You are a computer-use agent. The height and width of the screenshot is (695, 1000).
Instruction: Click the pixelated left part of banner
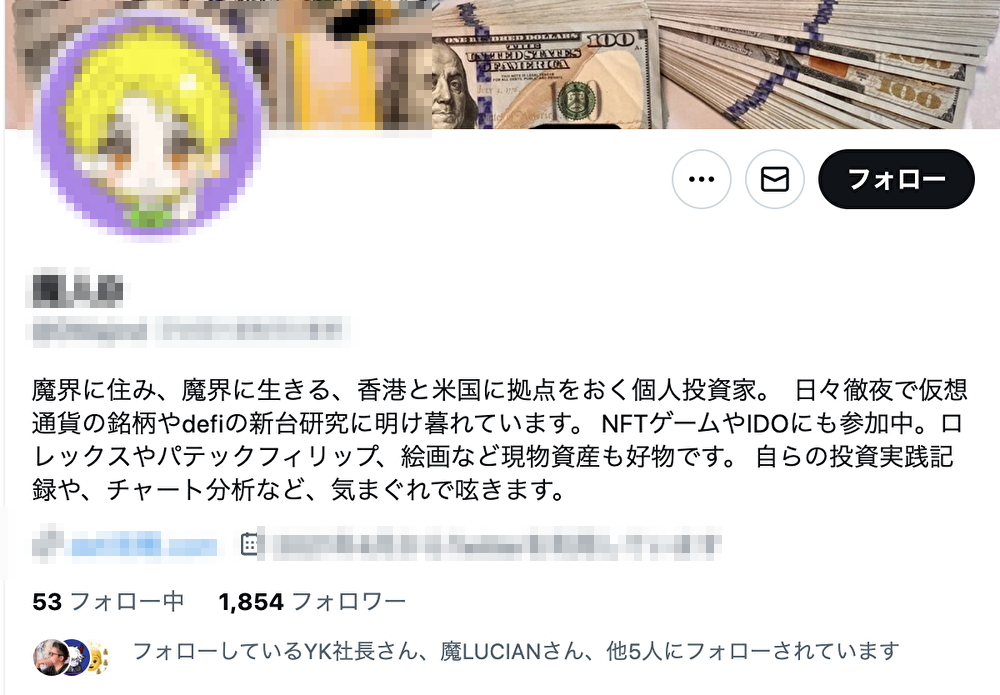point(217,64)
